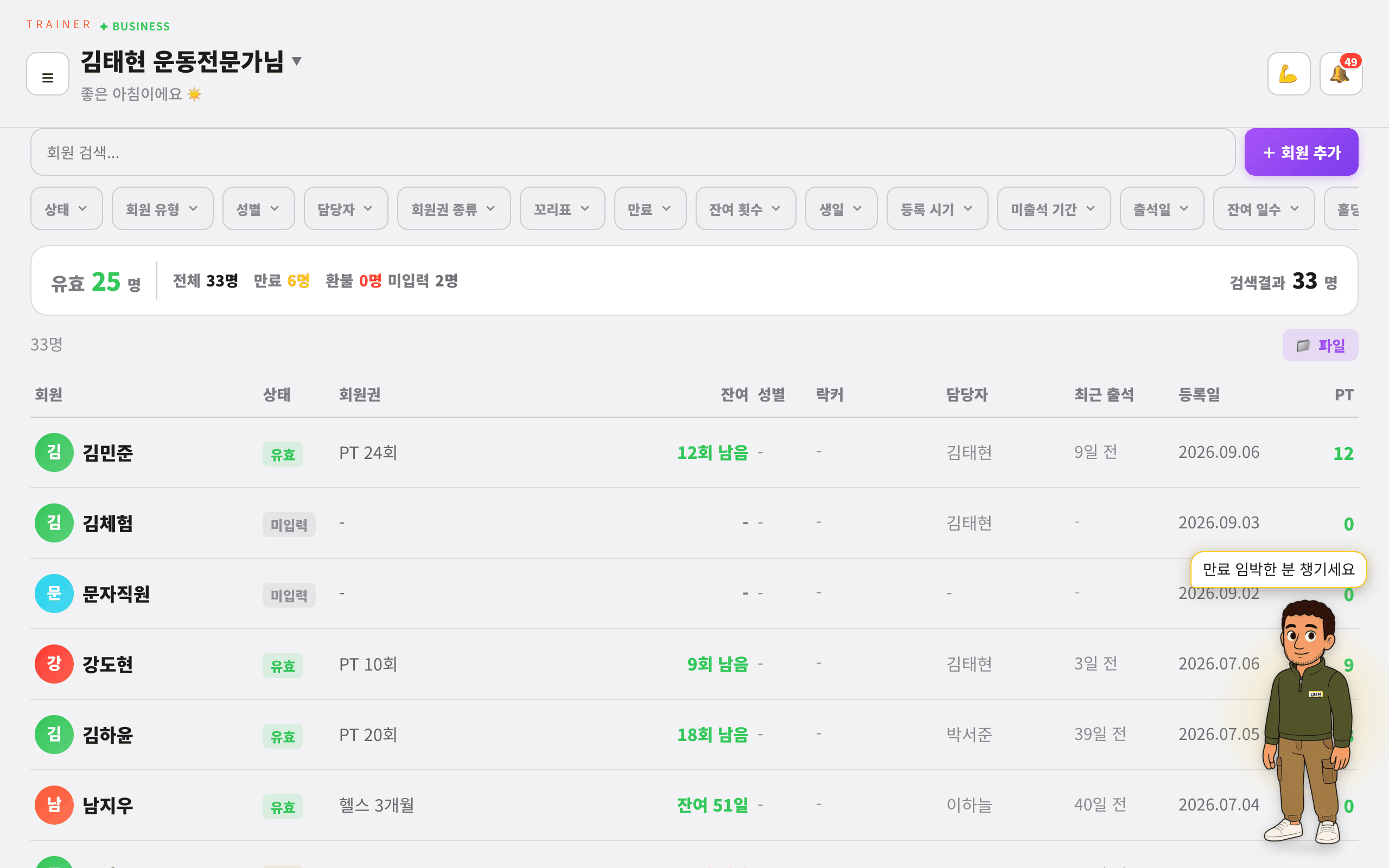This screenshot has width=1389, height=868.
Task: Click the + 회원 추가 button
Action: pos(1301,152)
